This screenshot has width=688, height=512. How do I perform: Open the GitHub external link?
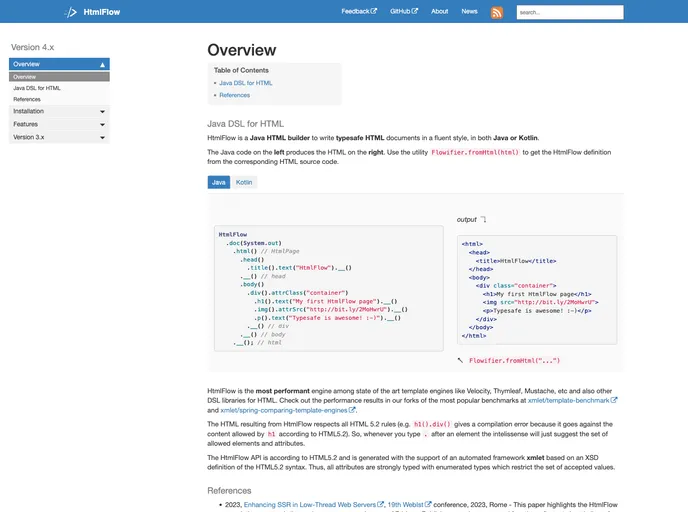(x=404, y=11)
